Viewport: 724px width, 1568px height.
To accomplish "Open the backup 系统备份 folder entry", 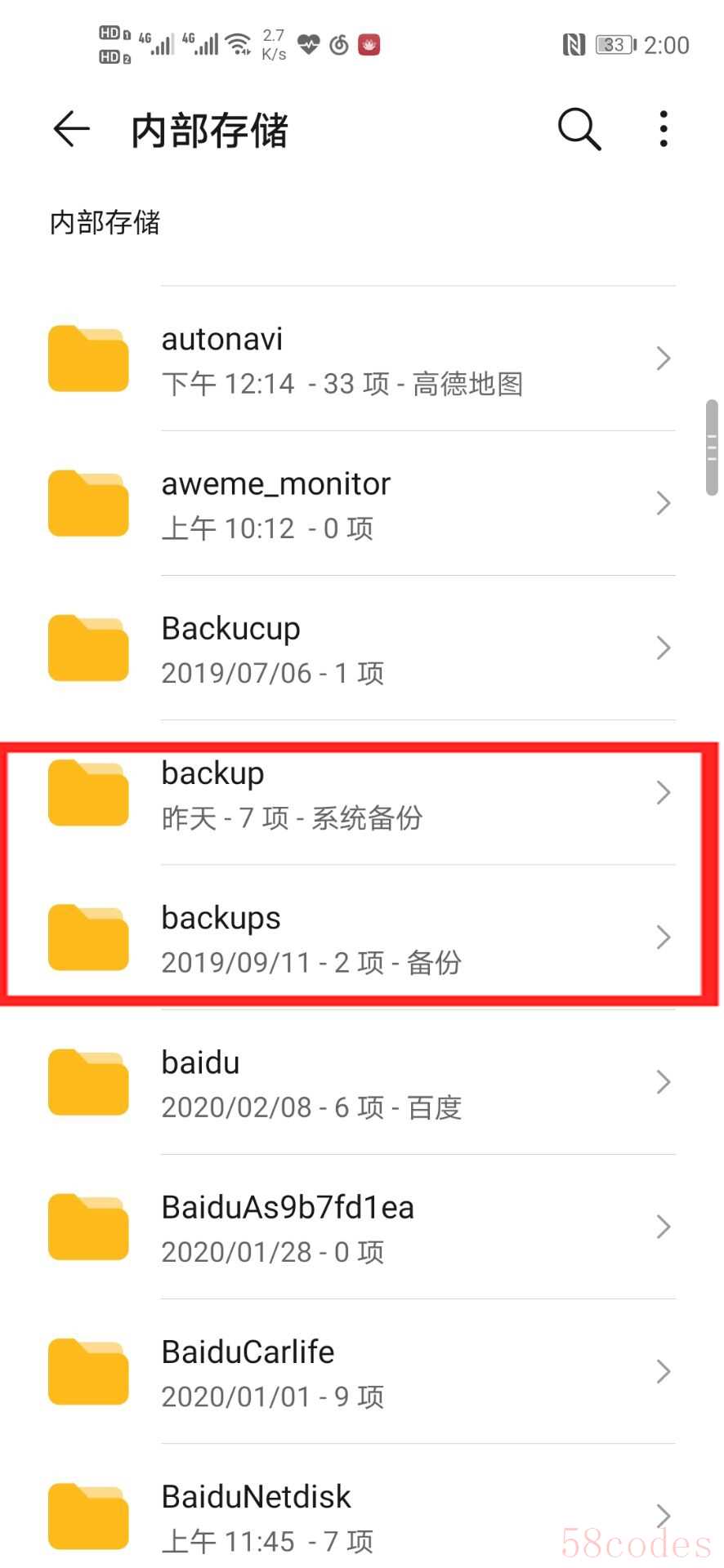I will click(x=362, y=793).
